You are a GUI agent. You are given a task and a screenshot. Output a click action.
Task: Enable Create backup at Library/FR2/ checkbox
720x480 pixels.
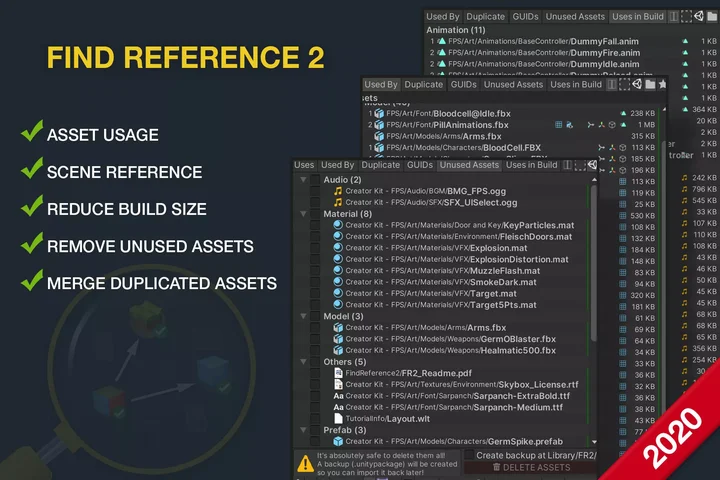[469, 455]
